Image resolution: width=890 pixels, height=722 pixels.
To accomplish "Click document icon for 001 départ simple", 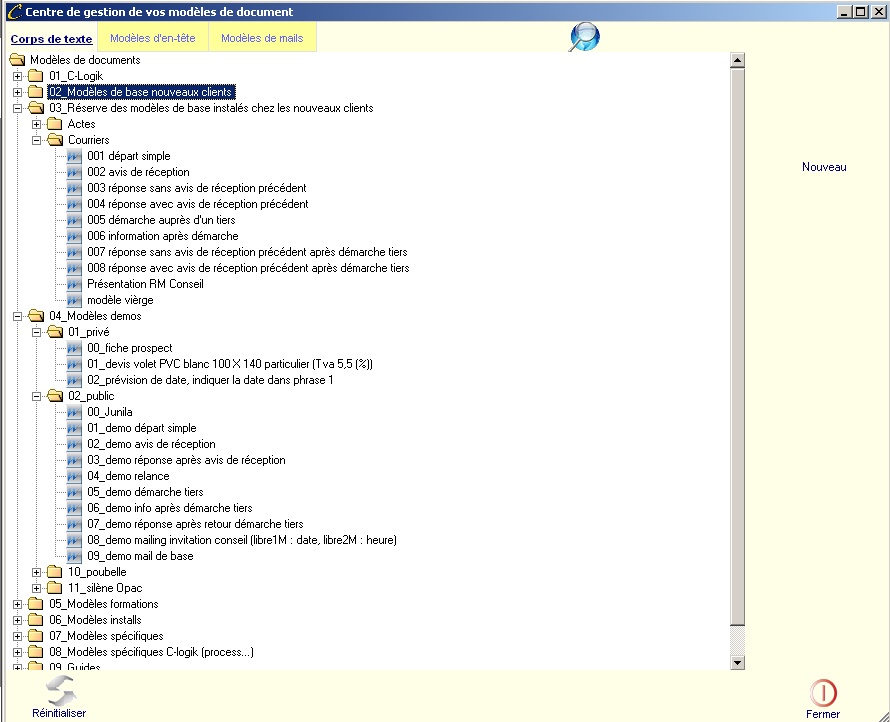I will pyautogui.click(x=75, y=156).
